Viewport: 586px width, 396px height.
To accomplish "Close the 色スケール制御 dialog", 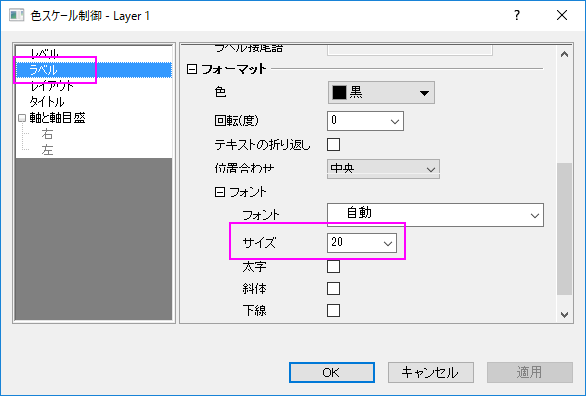I will pyautogui.click(x=562, y=15).
